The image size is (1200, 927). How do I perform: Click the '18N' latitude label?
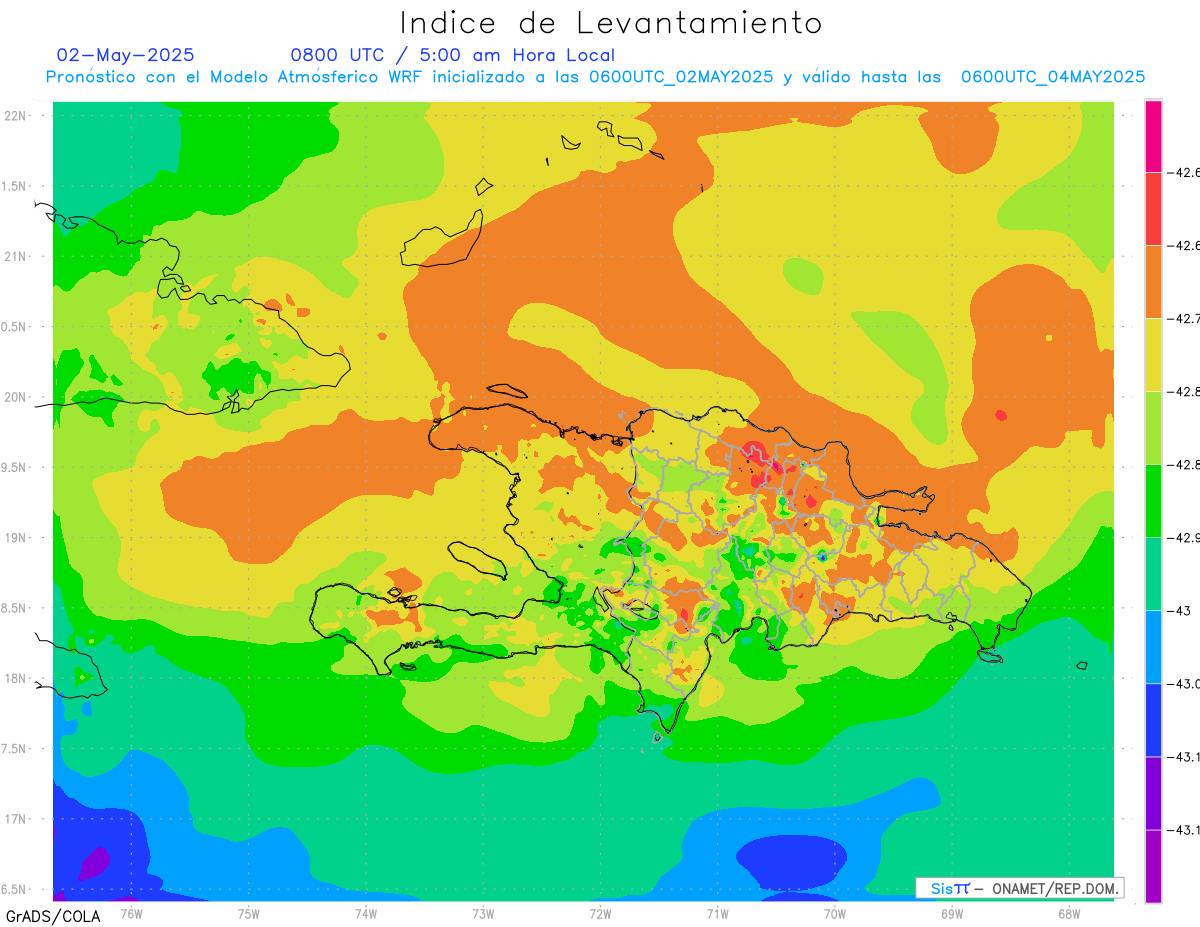pyautogui.click(x=16, y=679)
